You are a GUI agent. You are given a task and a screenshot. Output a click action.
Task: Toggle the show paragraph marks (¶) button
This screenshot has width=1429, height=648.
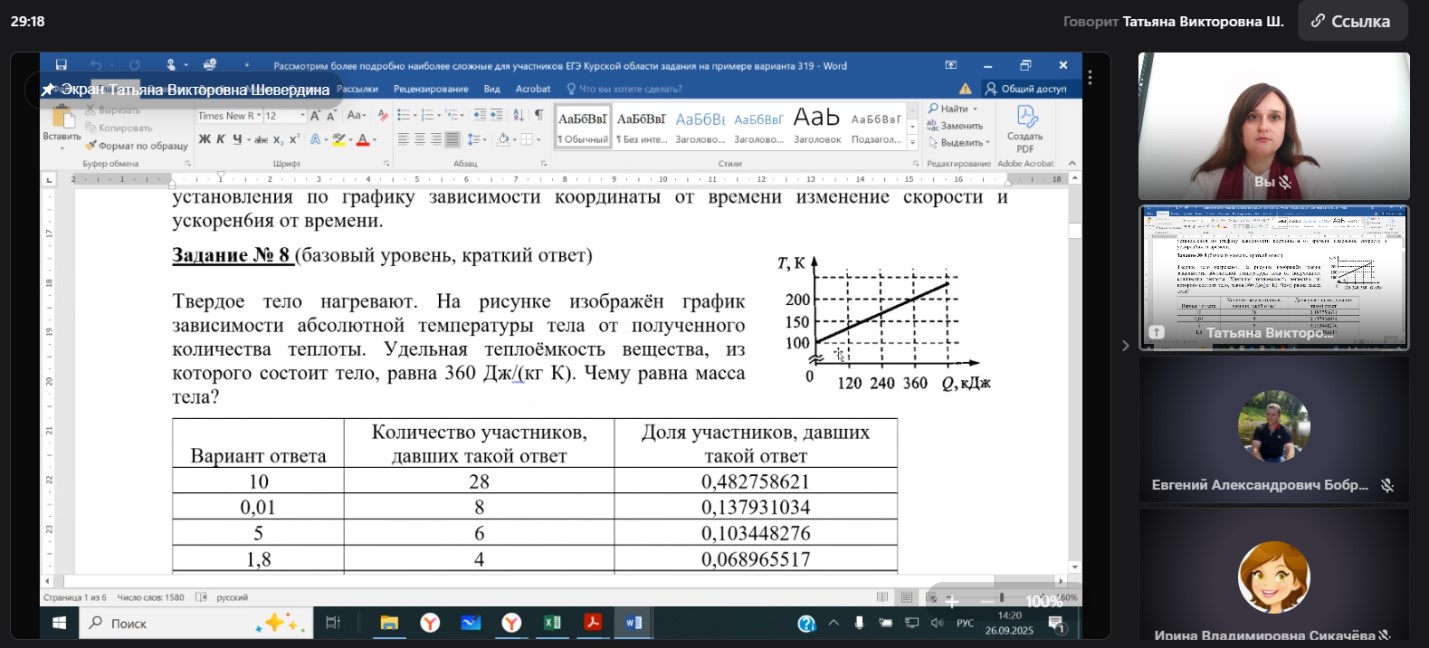click(x=539, y=115)
